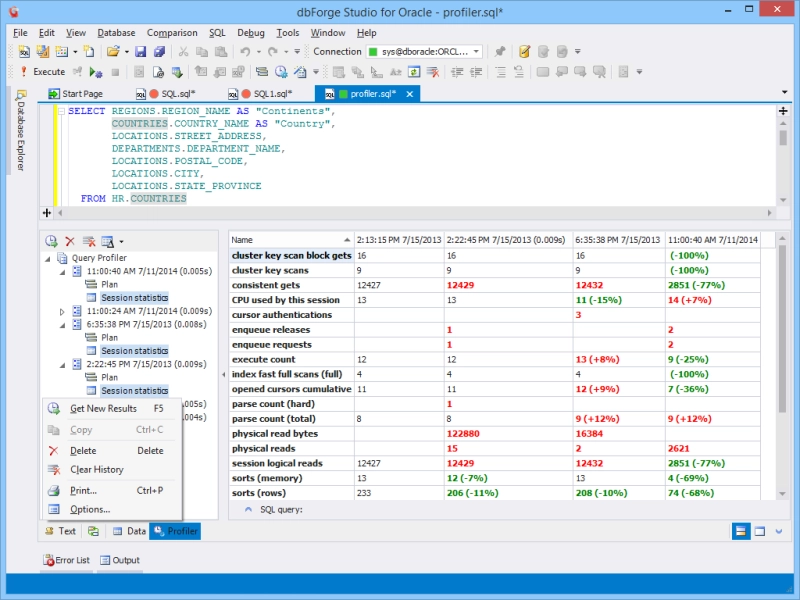Image resolution: width=800 pixels, height=600 pixels.
Task: Click the Undo arrow toolbar icon
Action: 245,52
